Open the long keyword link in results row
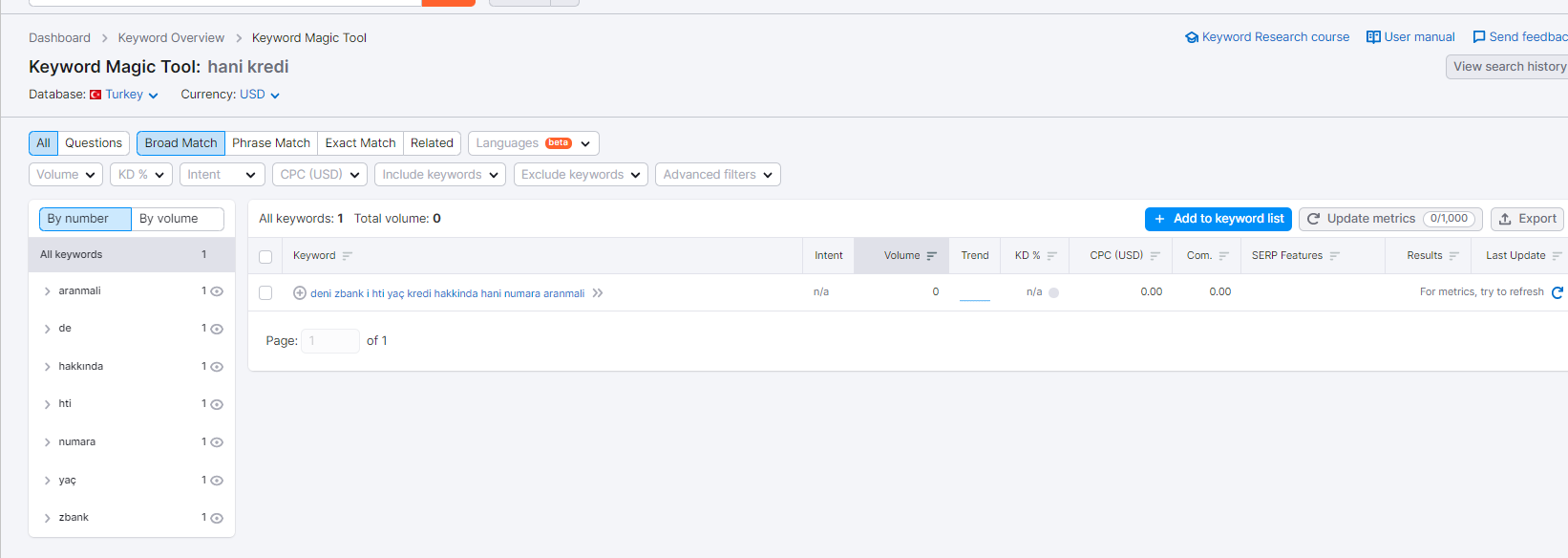1568x558 pixels. (447, 293)
